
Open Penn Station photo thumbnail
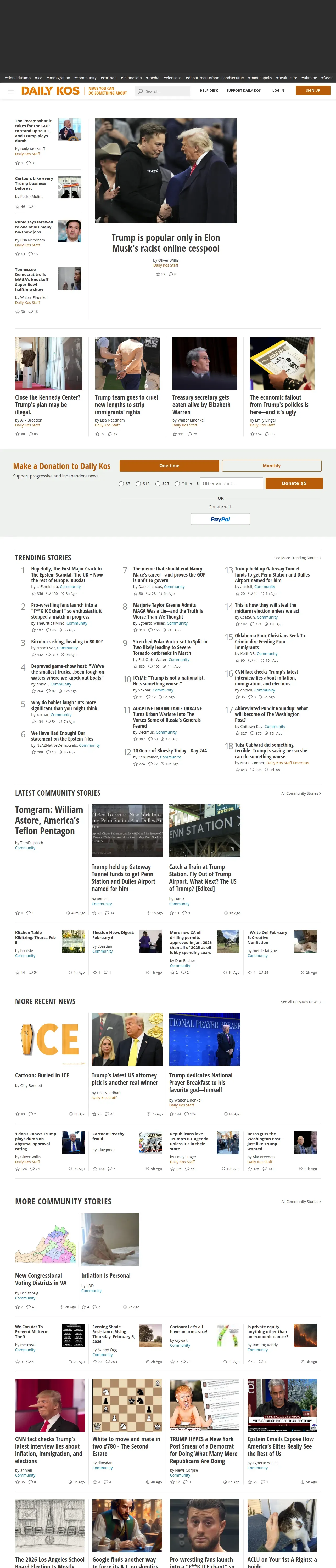click(x=205, y=831)
